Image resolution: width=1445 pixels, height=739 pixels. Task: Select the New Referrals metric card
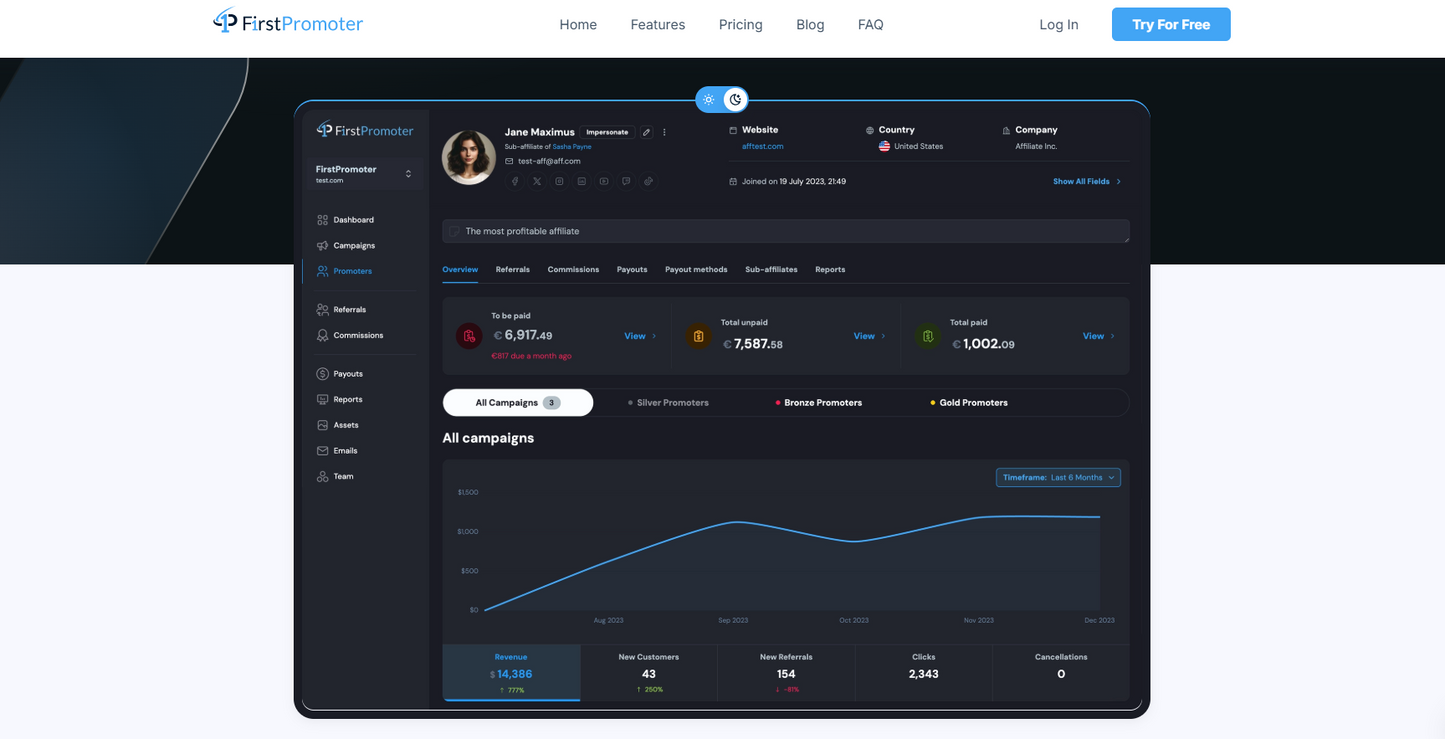[x=786, y=673]
